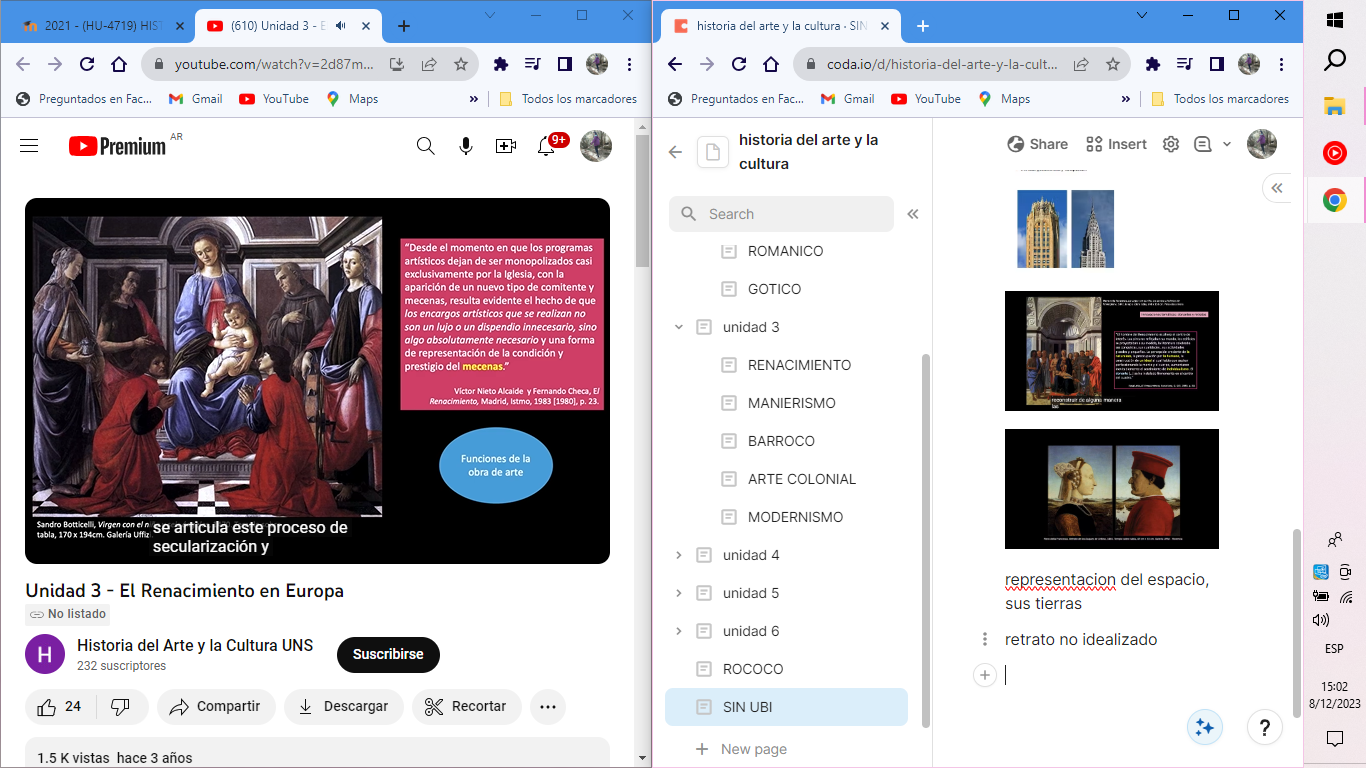
Task: Open Coda Insert menu
Action: click(1116, 144)
